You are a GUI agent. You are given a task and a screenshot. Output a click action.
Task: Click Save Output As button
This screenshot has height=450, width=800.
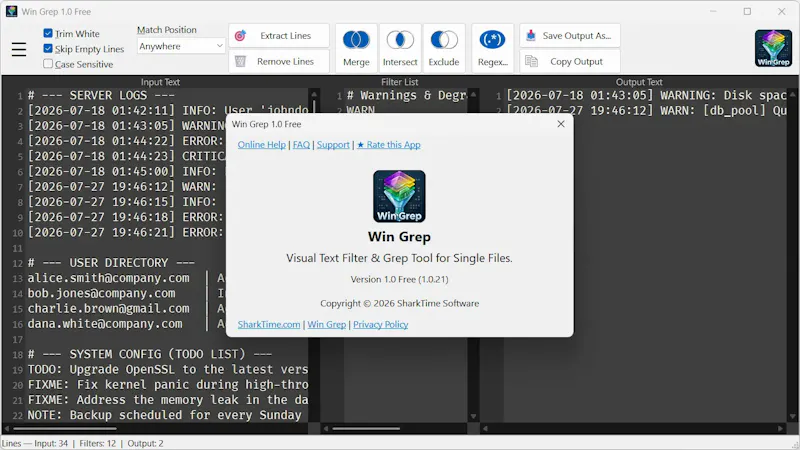tap(570, 36)
